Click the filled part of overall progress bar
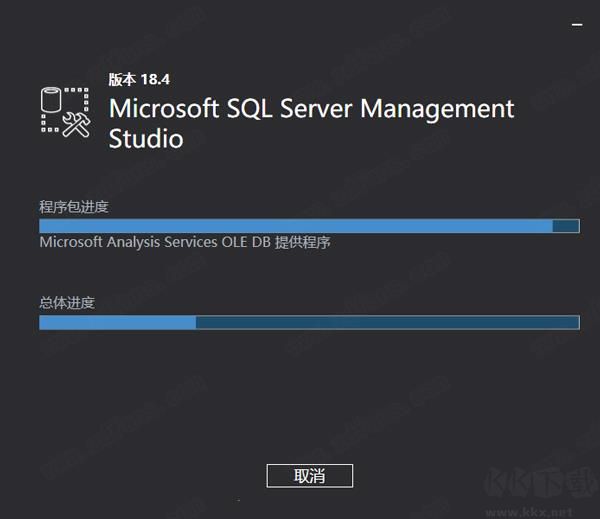This screenshot has height=519, width=600. 117,322
